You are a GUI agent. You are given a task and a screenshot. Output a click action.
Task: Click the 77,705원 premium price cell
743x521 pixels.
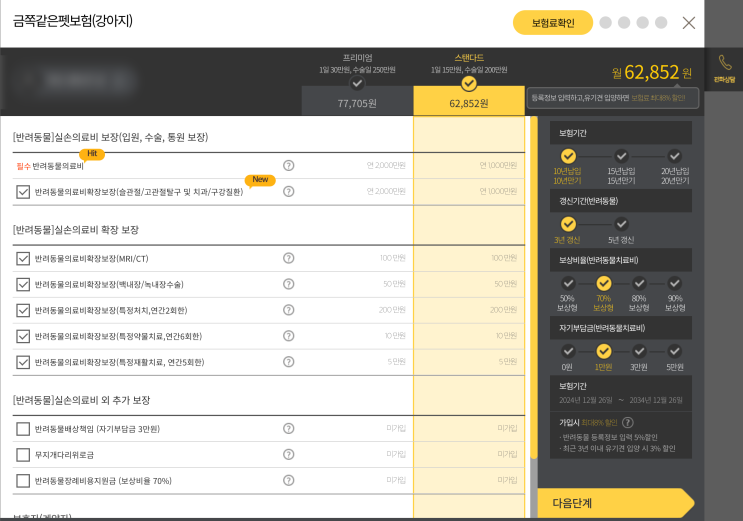pyautogui.click(x=357, y=101)
